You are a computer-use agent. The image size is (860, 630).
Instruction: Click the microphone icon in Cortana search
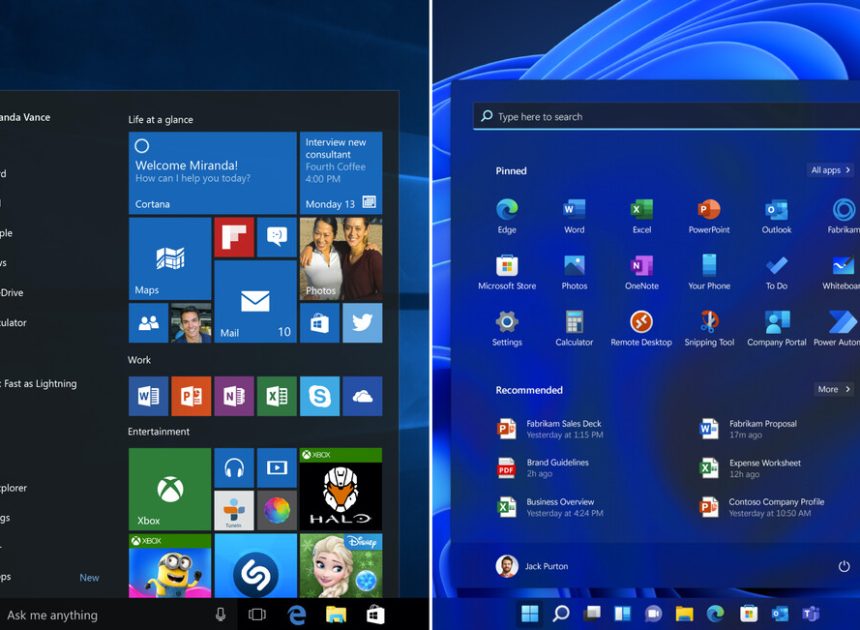(x=220, y=615)
